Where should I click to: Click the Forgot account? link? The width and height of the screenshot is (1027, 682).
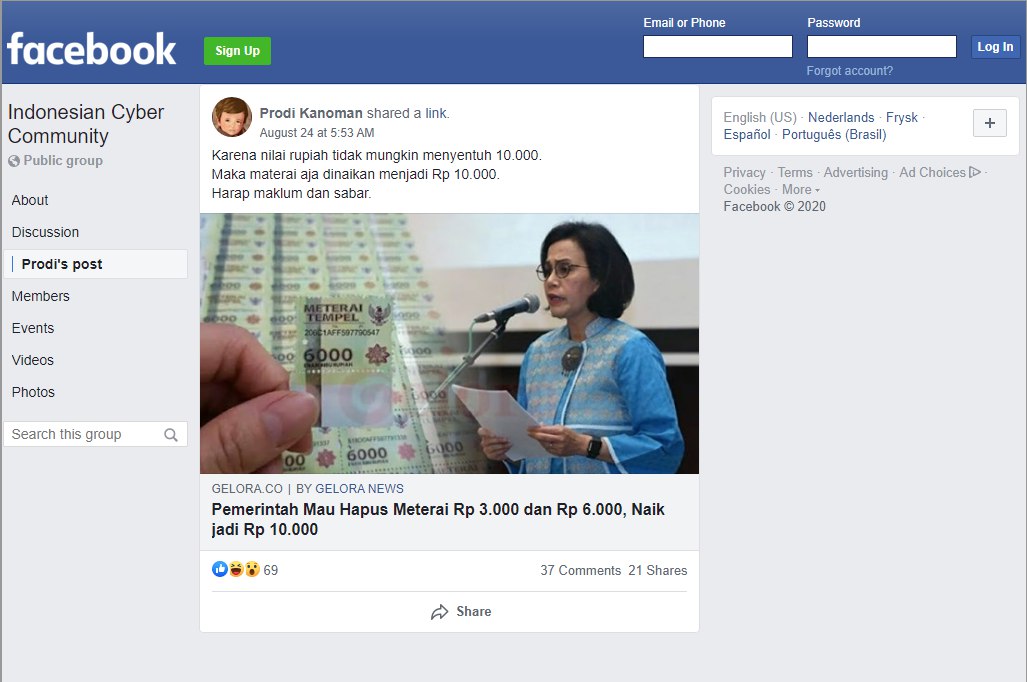(850, 71)
